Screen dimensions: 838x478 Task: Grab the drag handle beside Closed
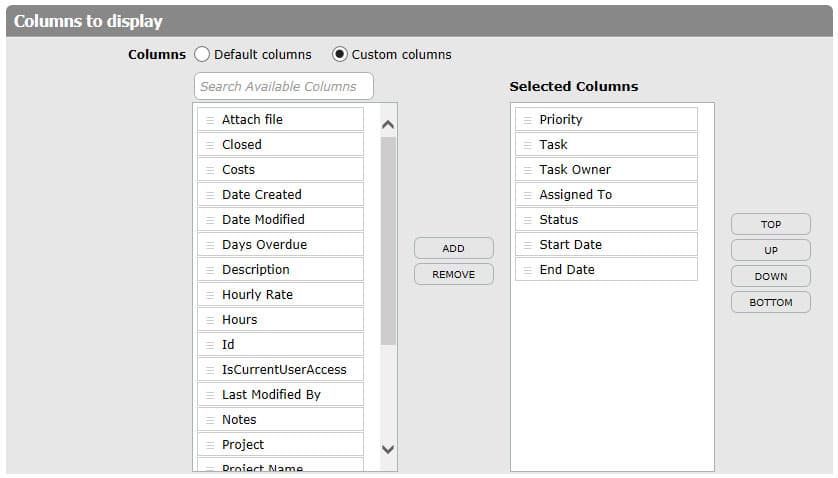tap(210, 145)
